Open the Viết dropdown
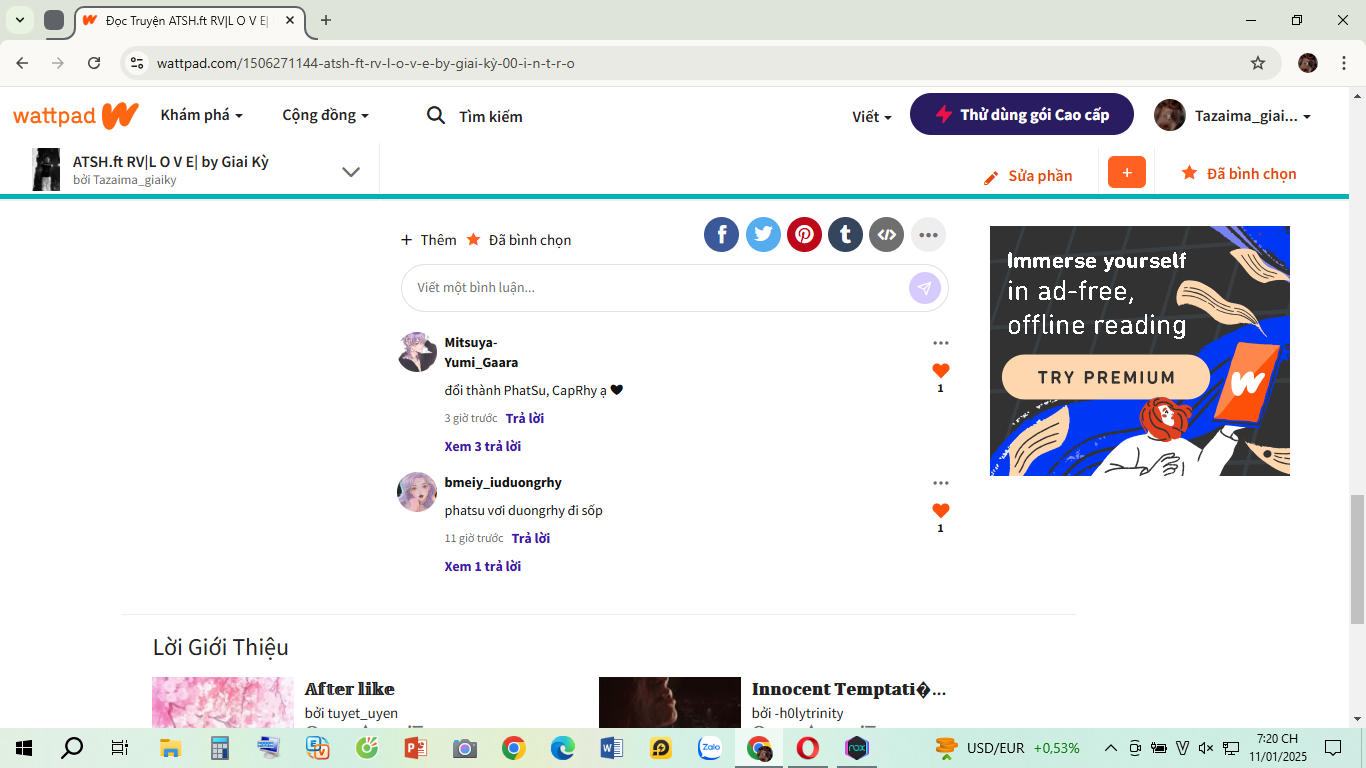The image size is (1366, 768). click(871, 117)
